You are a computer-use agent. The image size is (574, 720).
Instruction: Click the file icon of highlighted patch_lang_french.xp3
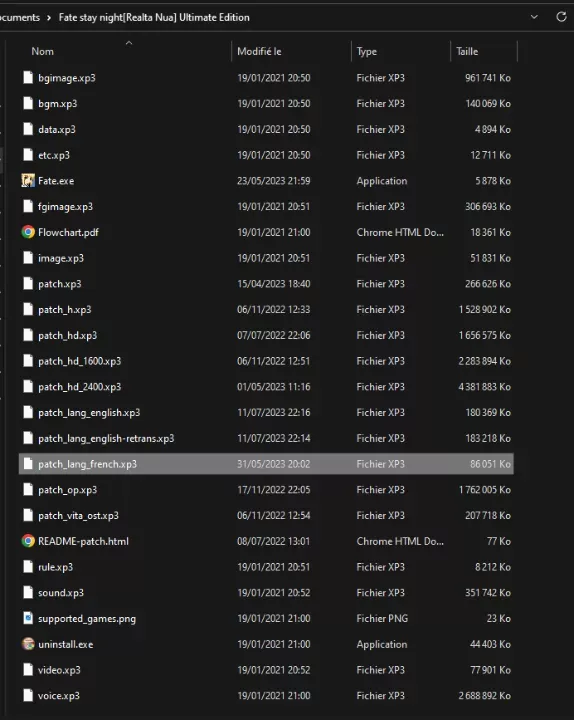pos(28,464)
